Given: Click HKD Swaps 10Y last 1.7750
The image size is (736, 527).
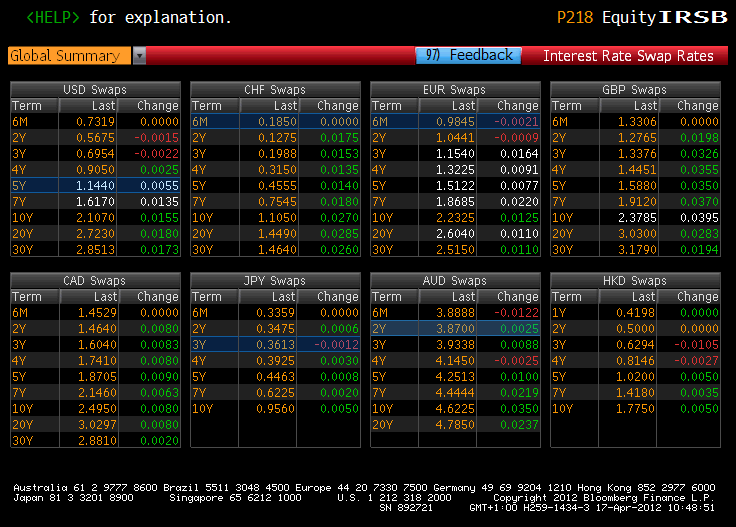Looking at the screenshot, I should 635,408.
